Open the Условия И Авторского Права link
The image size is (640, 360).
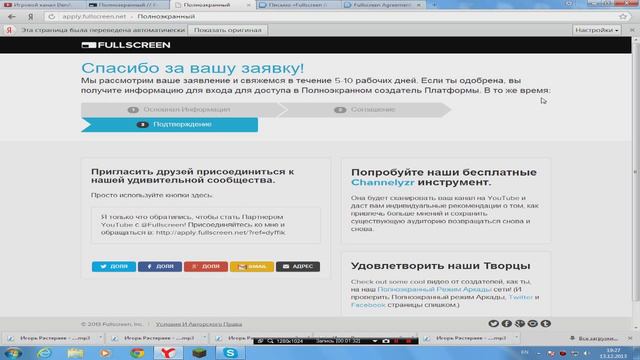[x=199, y=324]
